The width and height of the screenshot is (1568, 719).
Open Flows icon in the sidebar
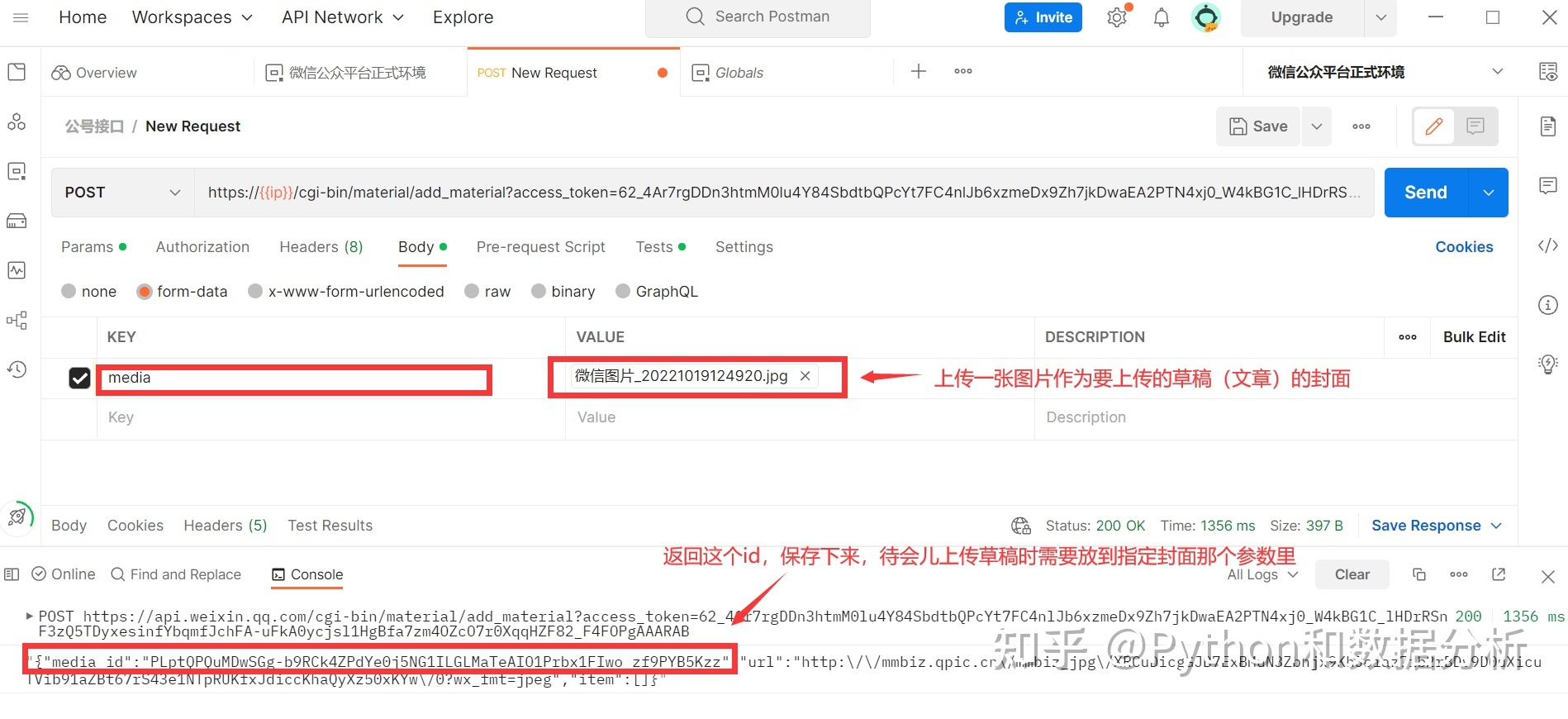(x=17, y=320)
